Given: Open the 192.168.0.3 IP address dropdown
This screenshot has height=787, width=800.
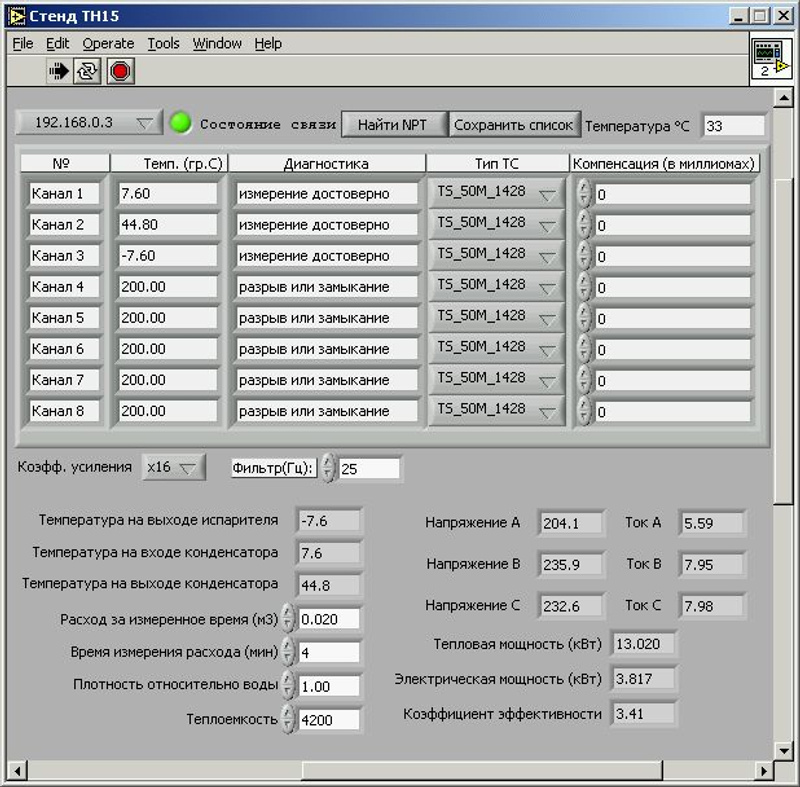Looking at the screenshot, I should tap(88, 123).
